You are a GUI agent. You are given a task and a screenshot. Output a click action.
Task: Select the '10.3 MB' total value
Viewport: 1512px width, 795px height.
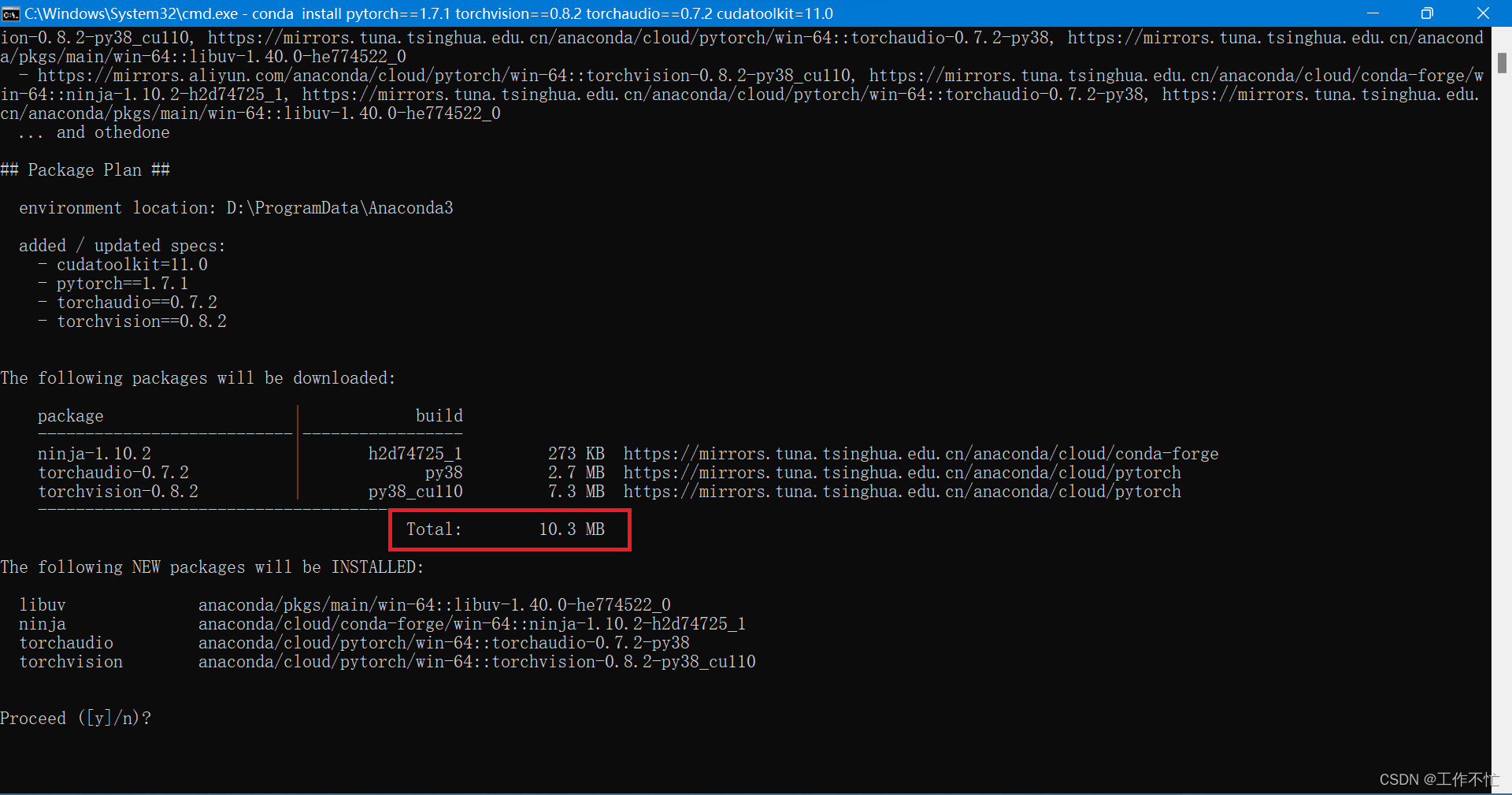[572, 529]
